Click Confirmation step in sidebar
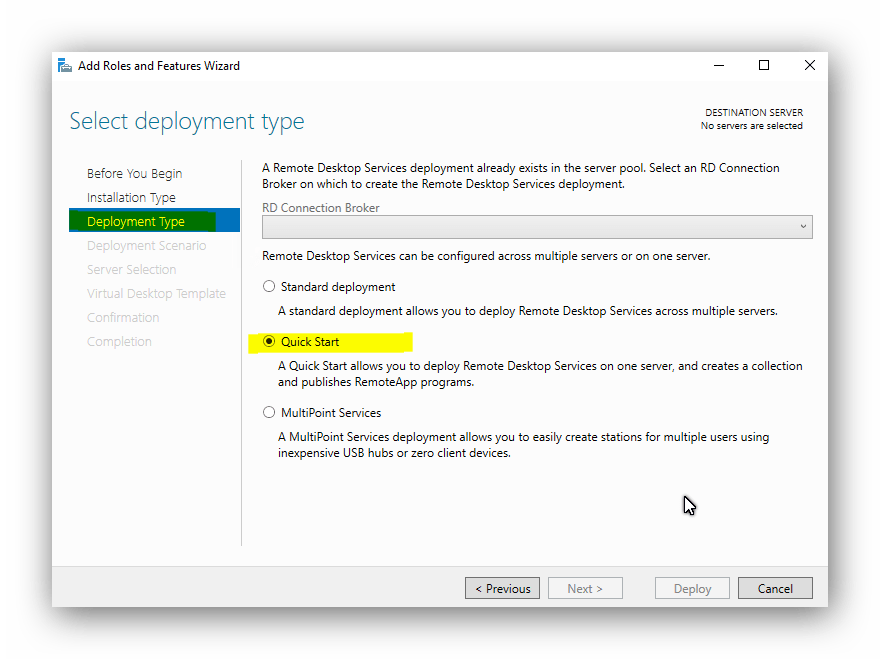Screen dimensions: 880x659 click(123, 318)
